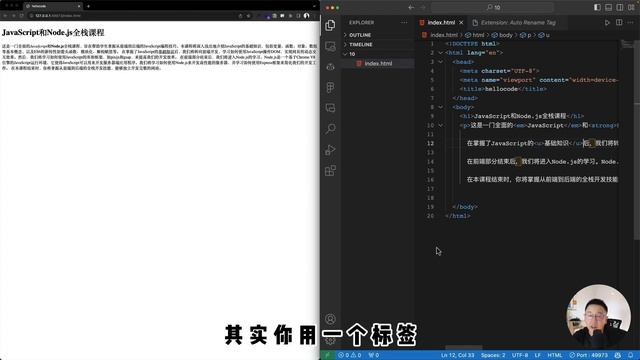This screenshot has height=360, width=640.
Task: Click the notifications bell in status bar
Action: pos(631,355)
